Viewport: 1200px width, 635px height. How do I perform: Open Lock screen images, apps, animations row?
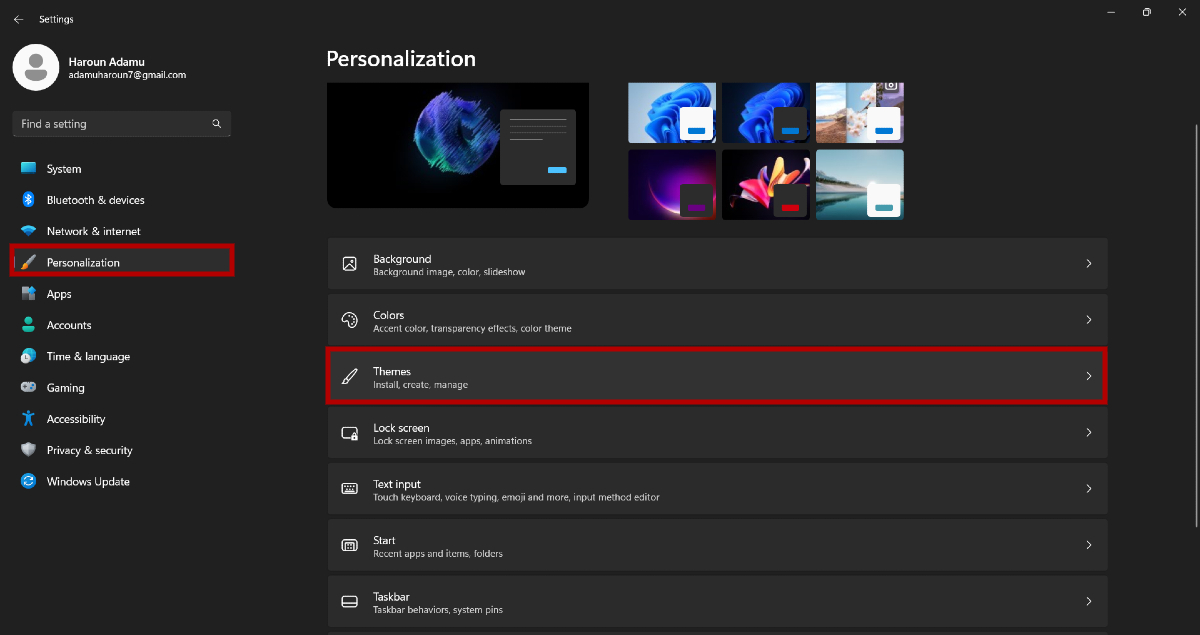717,433
